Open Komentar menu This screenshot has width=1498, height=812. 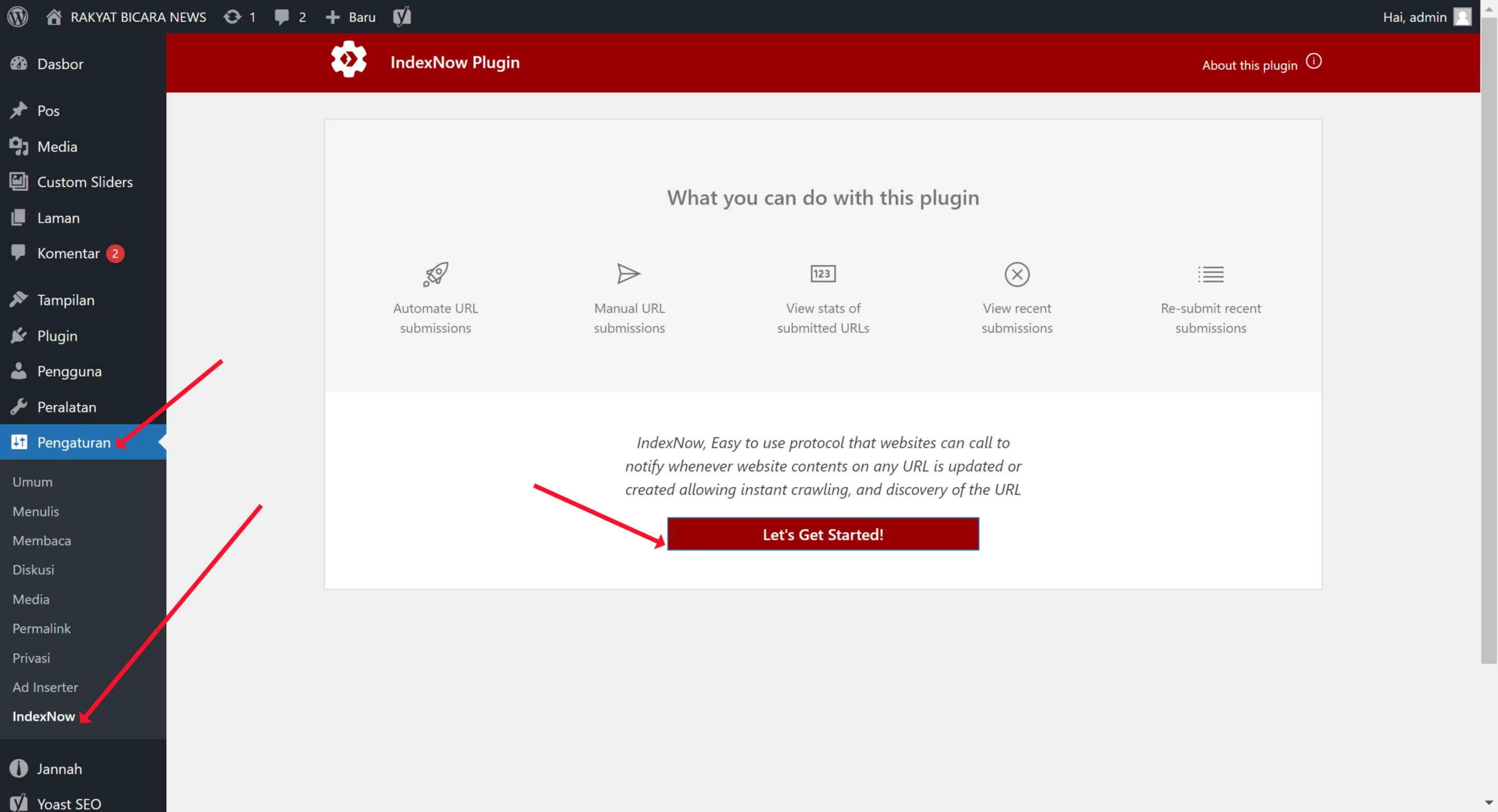83,253
